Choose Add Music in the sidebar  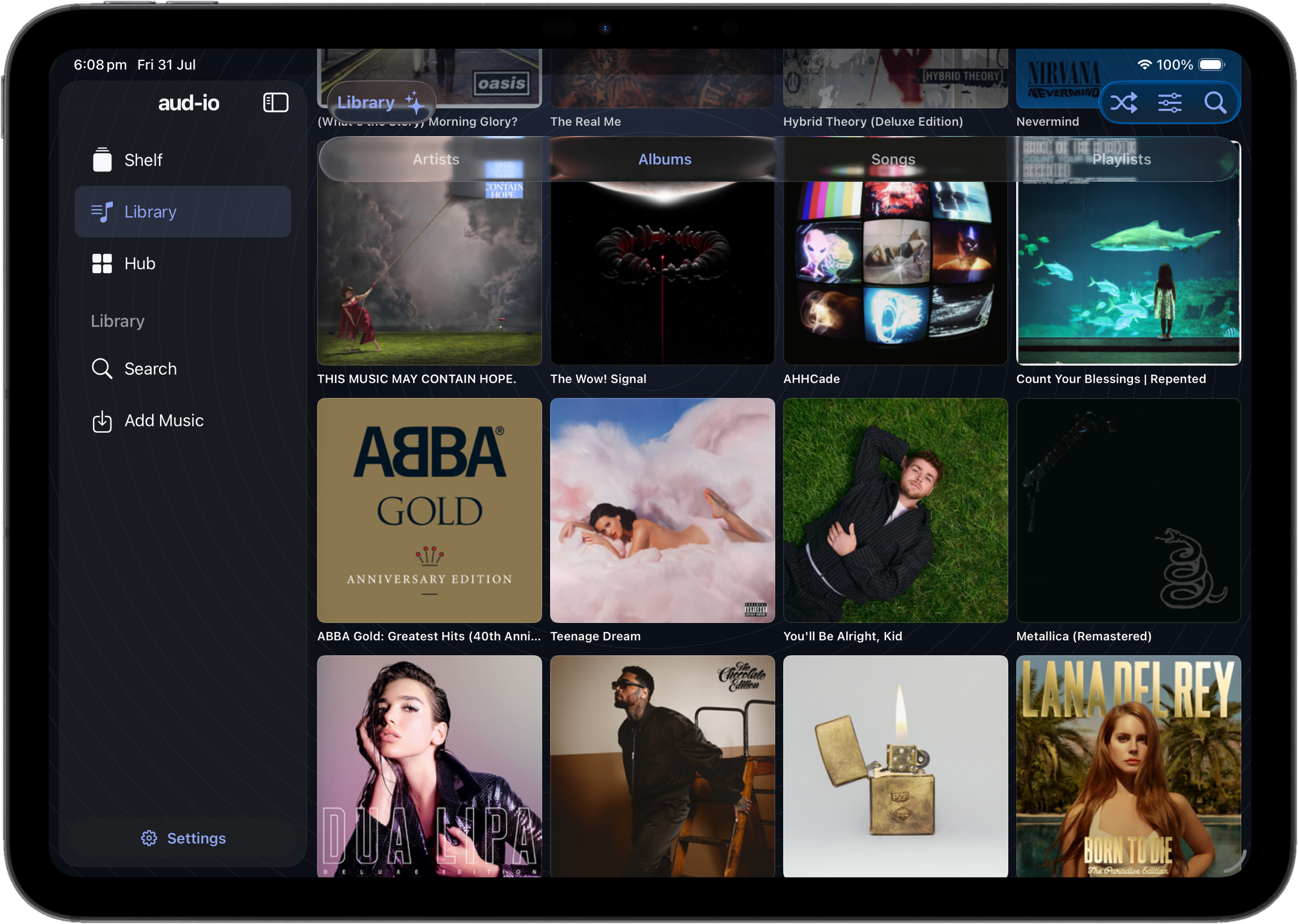[x=183, y=421]
